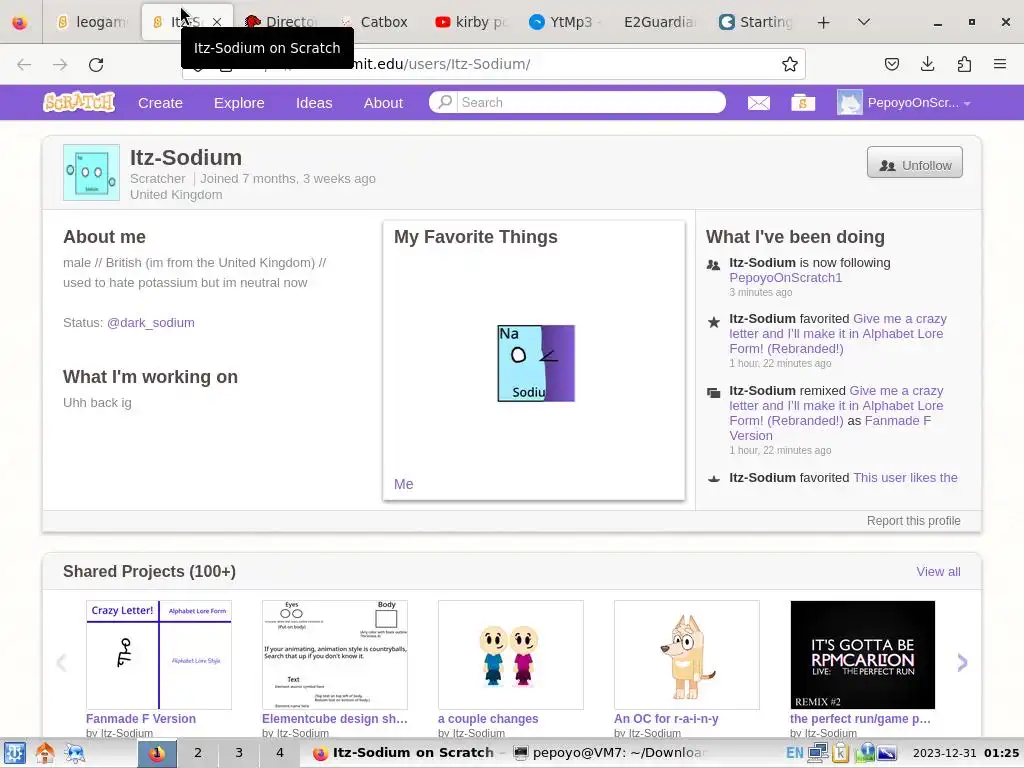This screenshot has height=768, width=1024.
Task: Switch to the Starting browser tab
Action: tap(756, 22)
